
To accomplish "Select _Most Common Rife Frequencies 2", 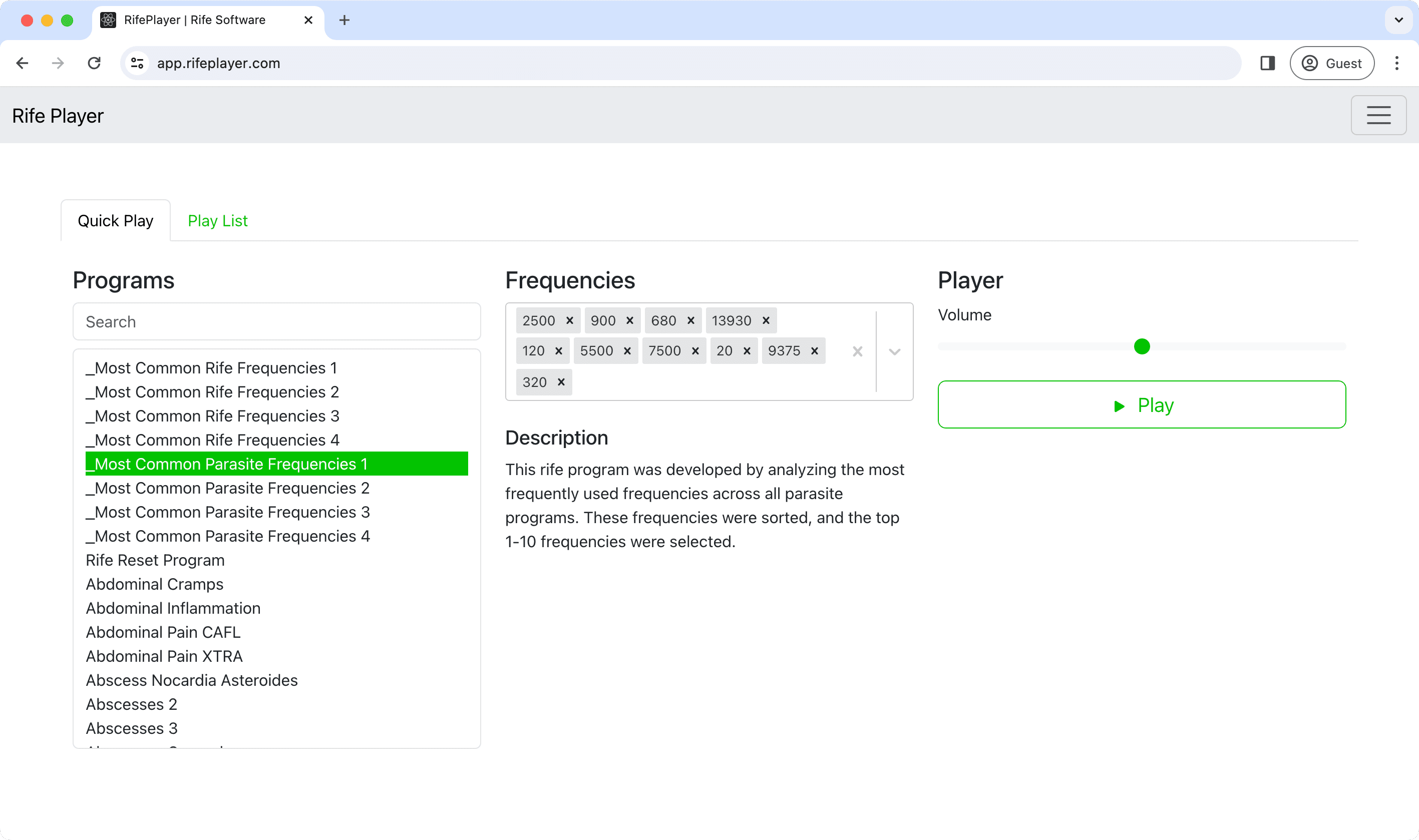I will tap(277, 391).
